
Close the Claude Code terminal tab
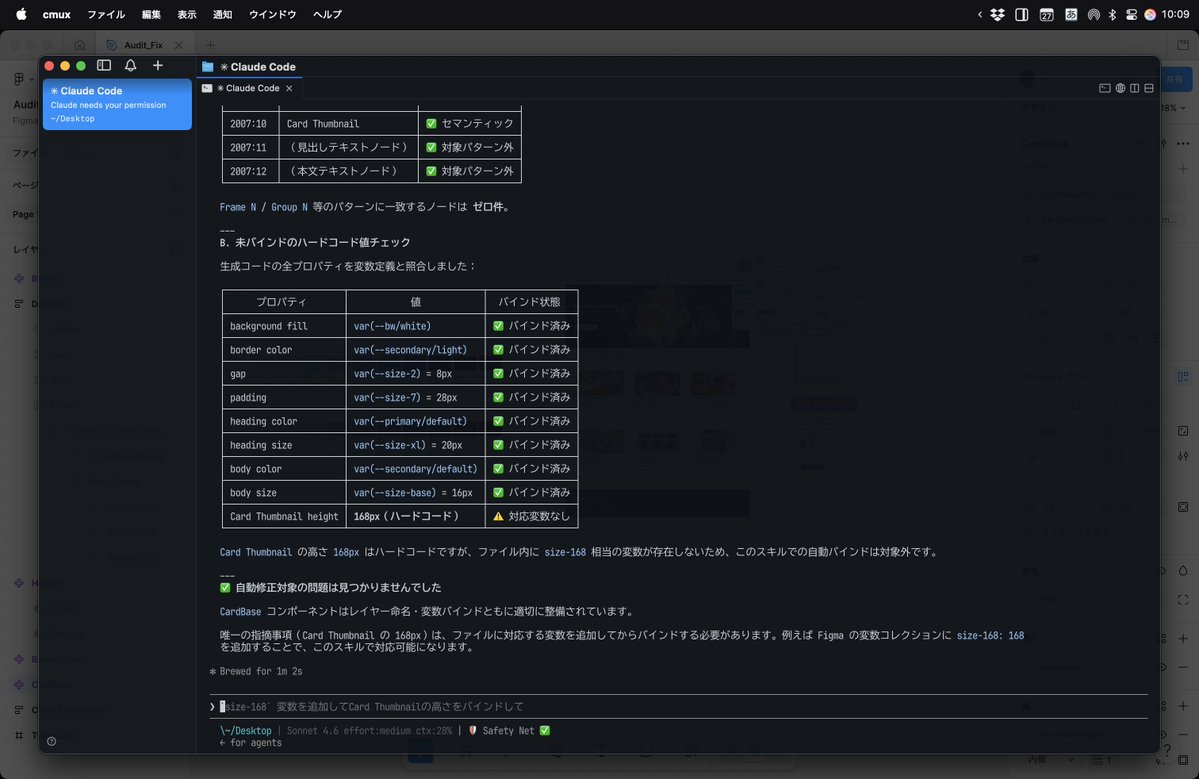[289, 88]
